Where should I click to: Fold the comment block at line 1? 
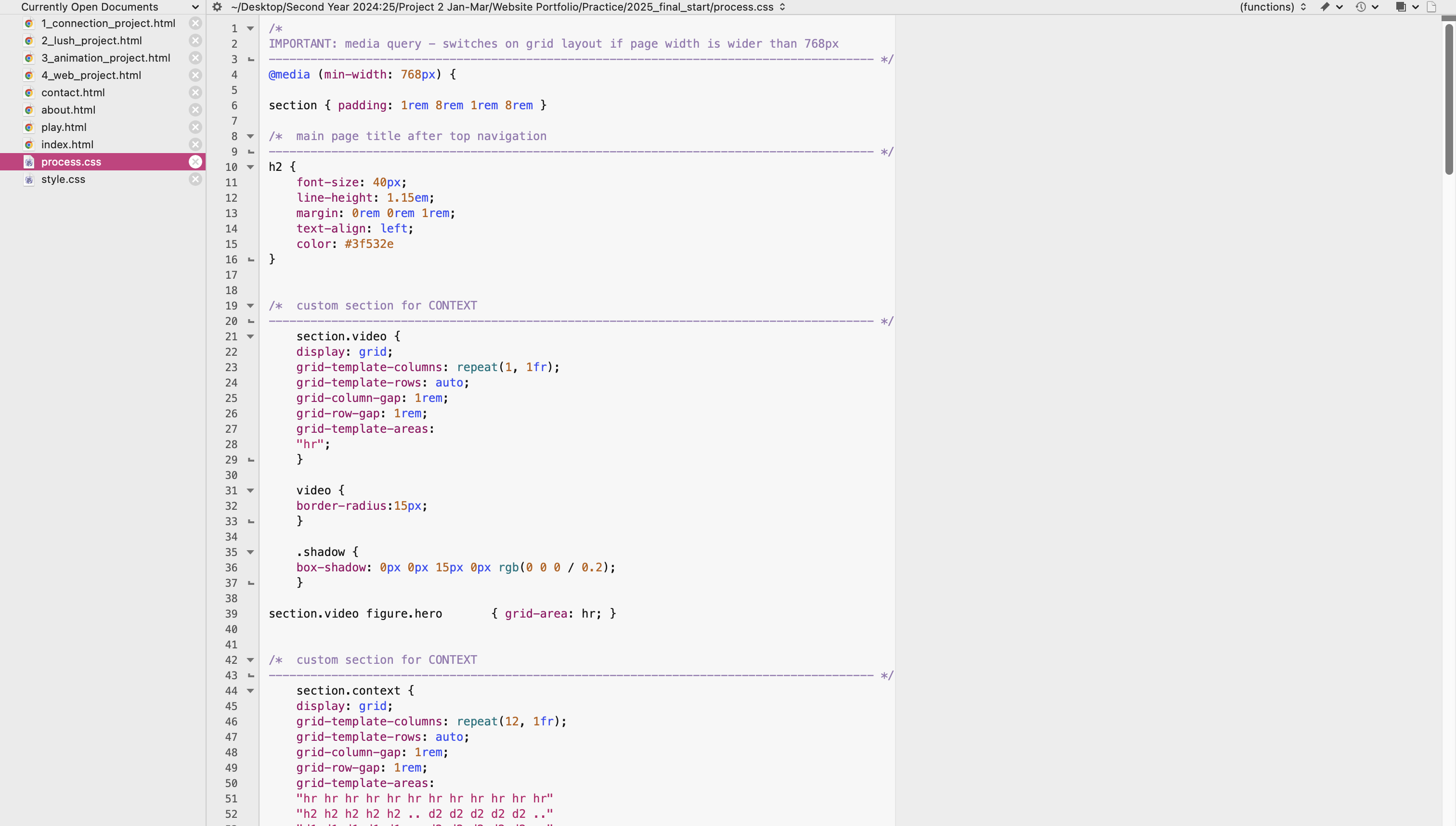(x=250, y=28)
